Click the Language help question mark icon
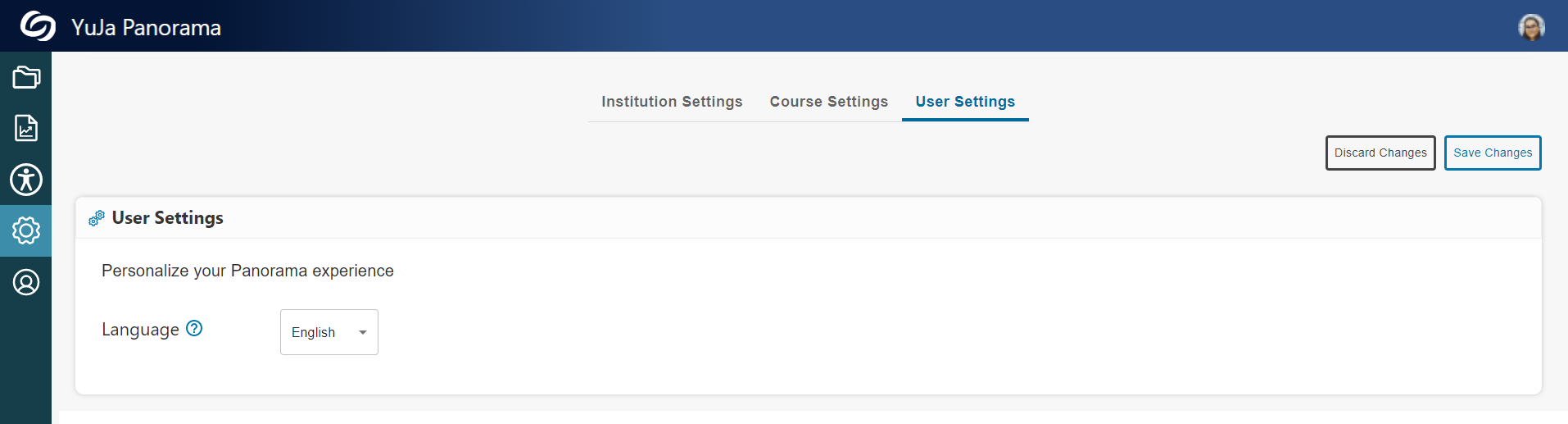The width and height of the screenshot is (1568, 424). pyautogui.click(x=194, y=328)
